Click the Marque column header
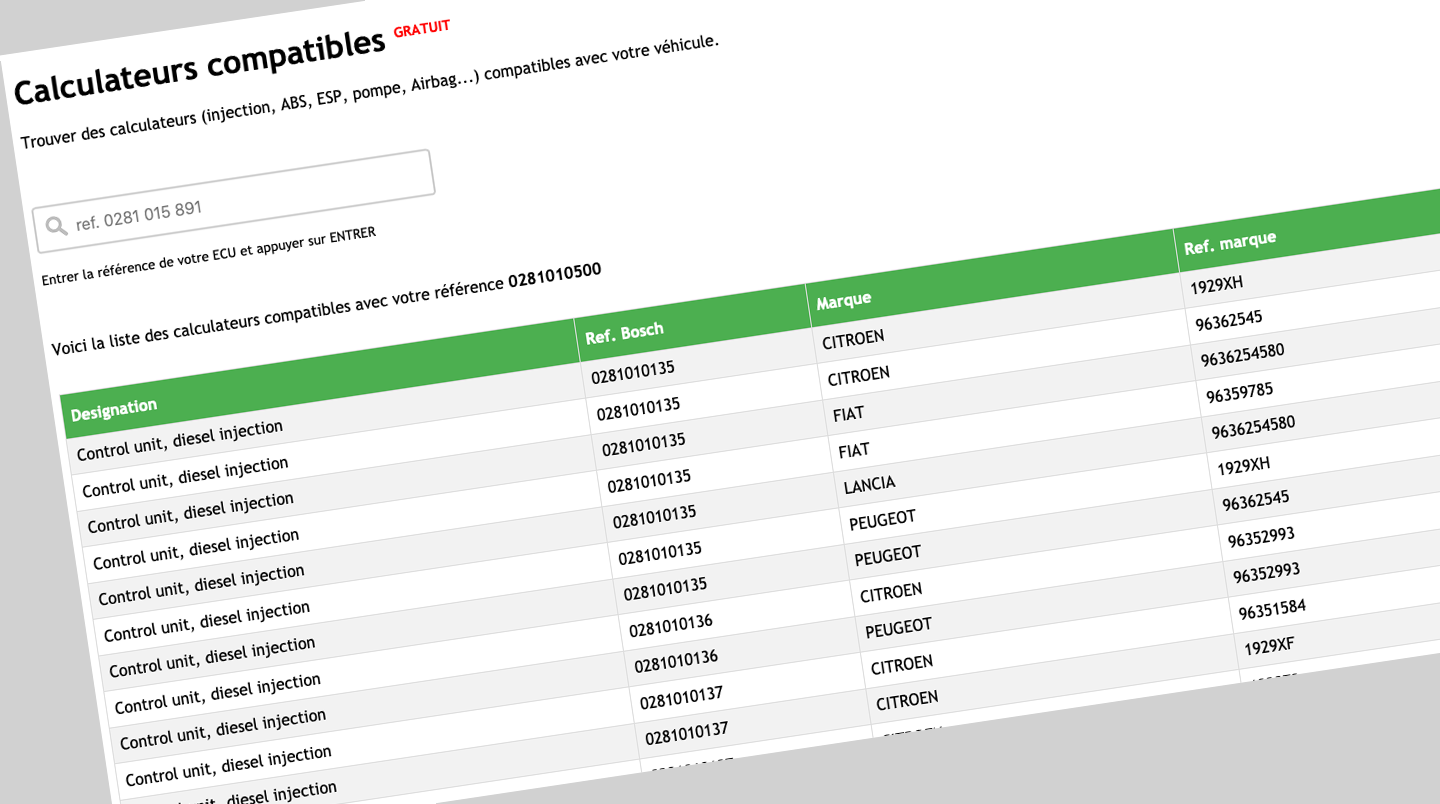This screenshot has width=1440, height=804. point(993,277)
